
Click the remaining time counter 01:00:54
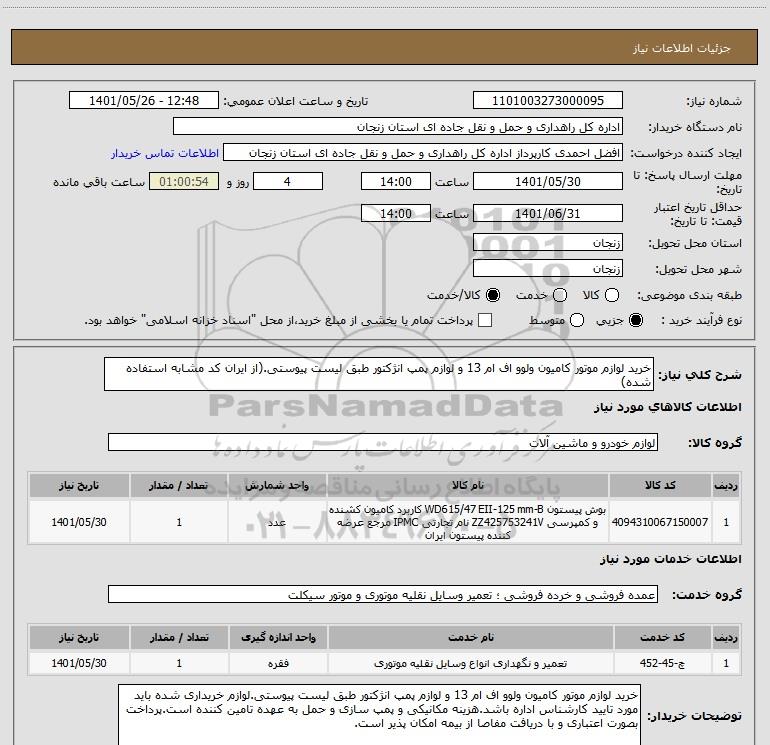184,181
